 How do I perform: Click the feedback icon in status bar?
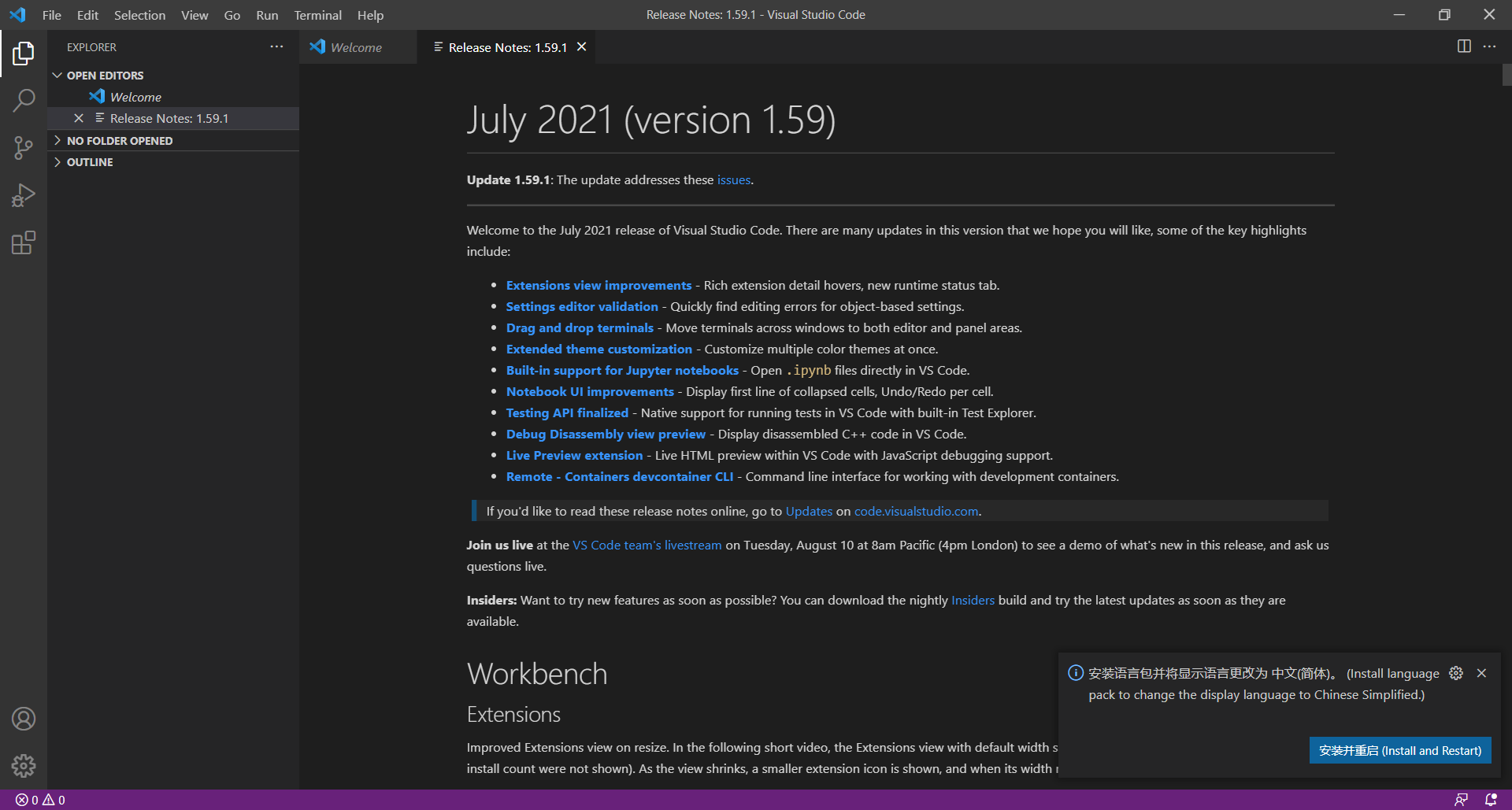(x=1461, y=800)
